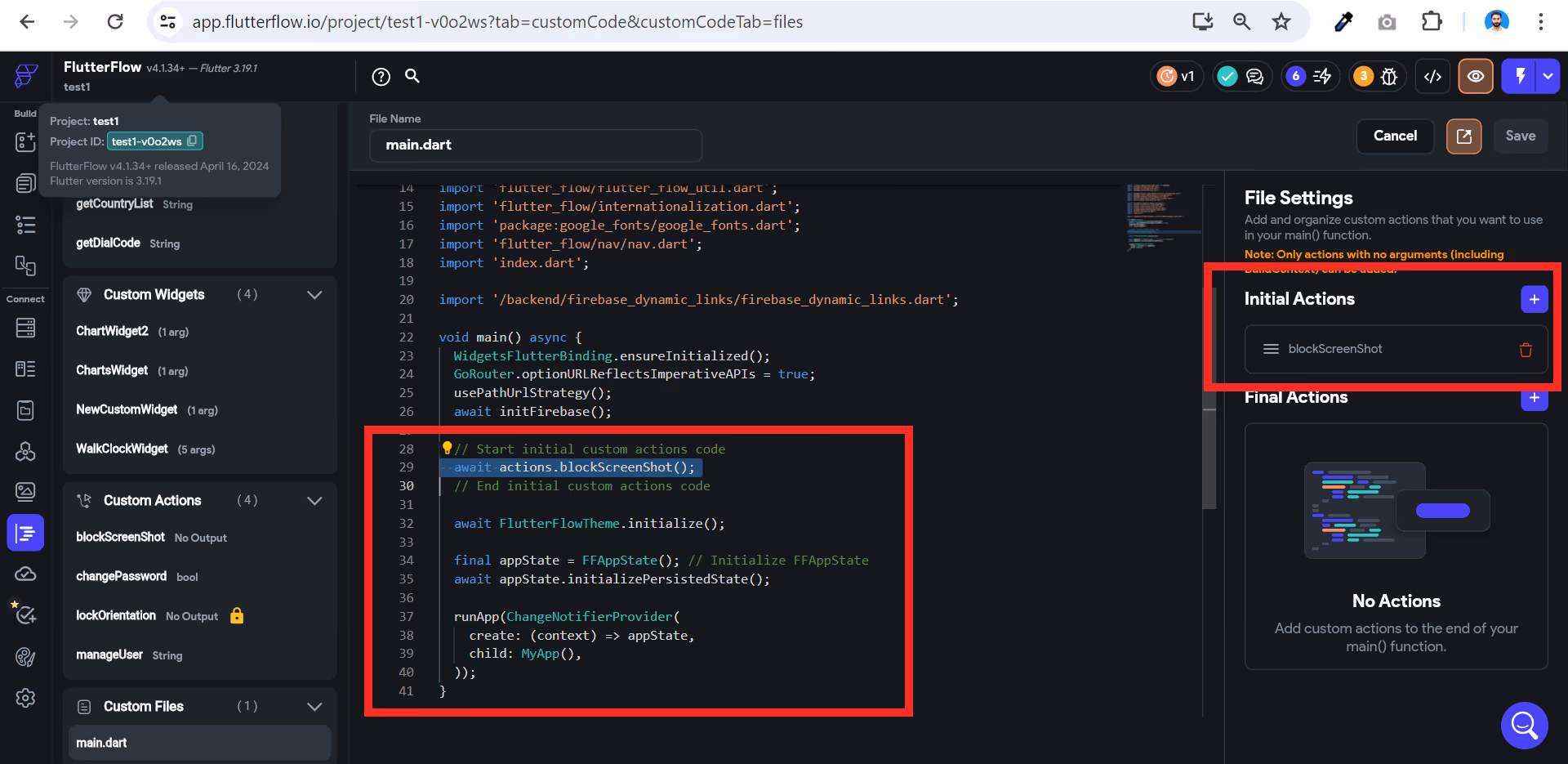The height and width of the screenshot is (764, 1568).
Task: Open the developer code view icon
Action: pyautogui.click(x=1432, y=76)
